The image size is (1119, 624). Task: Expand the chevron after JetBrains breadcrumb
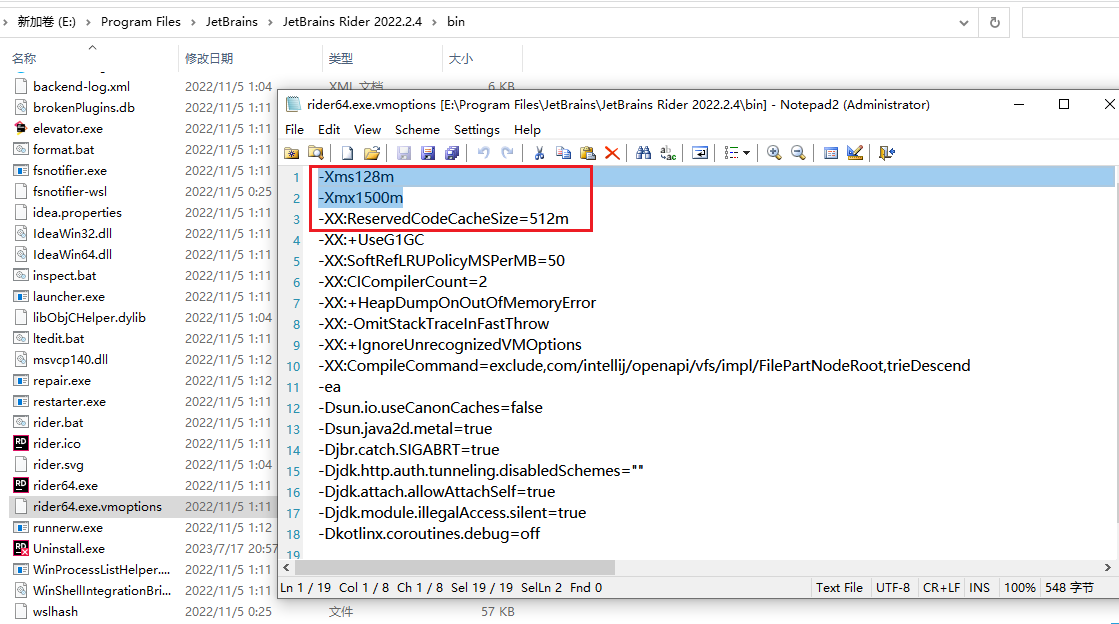[270, 22]
